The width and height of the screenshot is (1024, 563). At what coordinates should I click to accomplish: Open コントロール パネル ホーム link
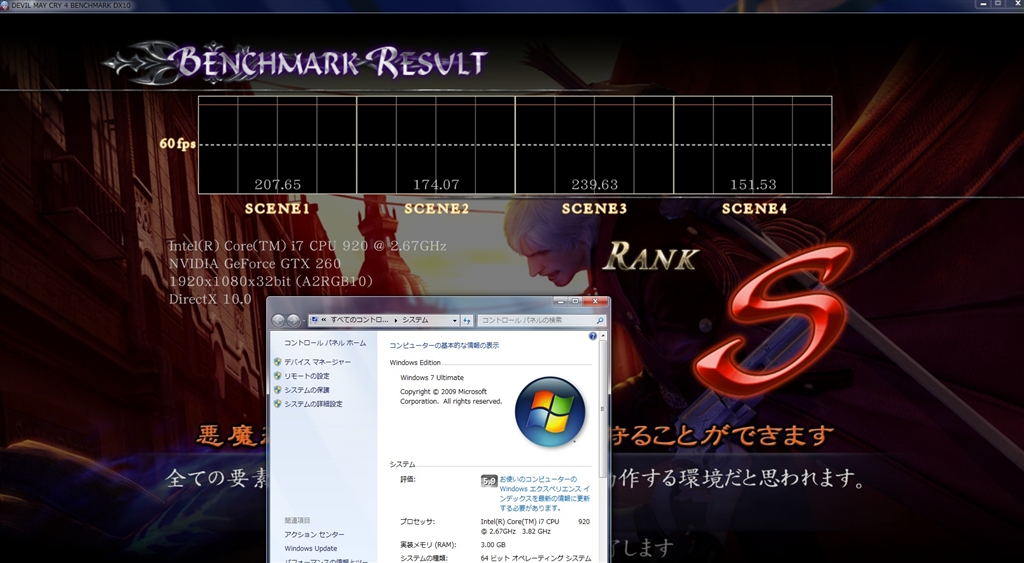325,343
